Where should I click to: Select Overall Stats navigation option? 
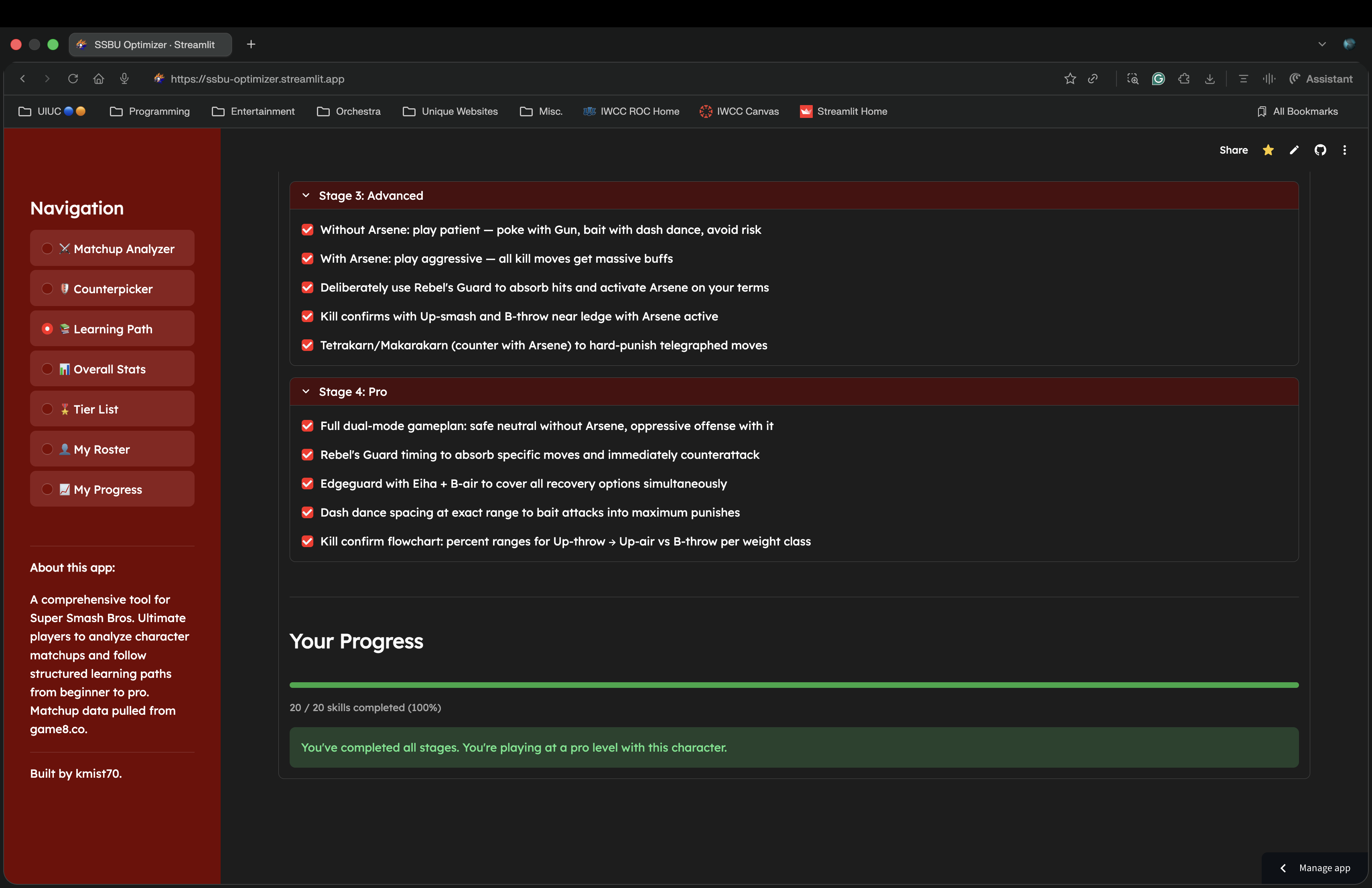112,369
